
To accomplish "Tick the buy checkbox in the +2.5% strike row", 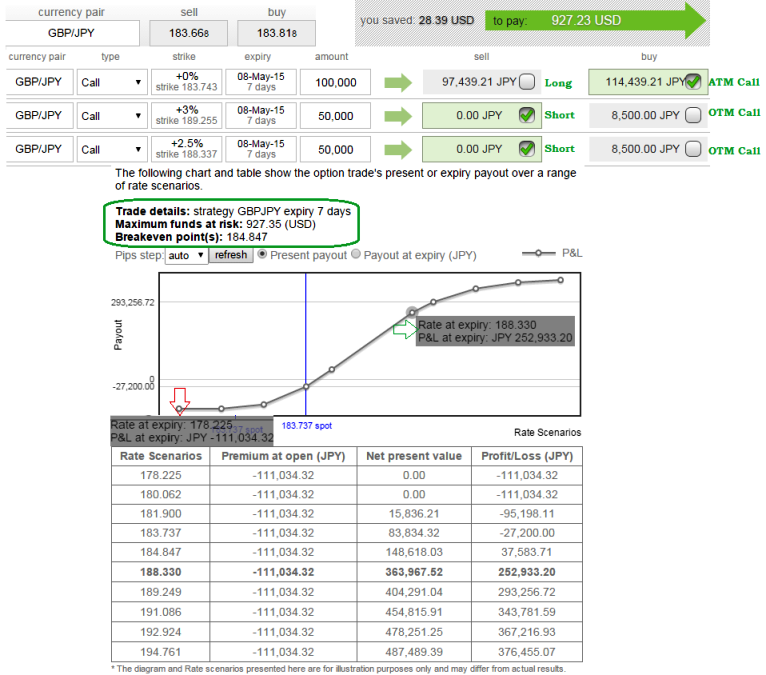I will point(693,148).
